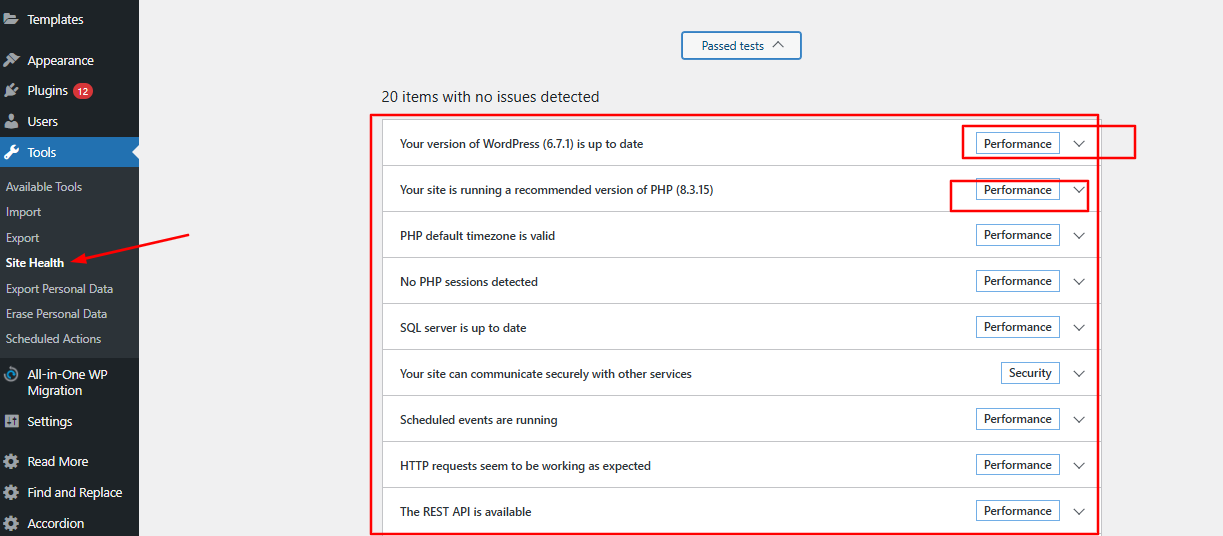Click the Users person icon
The image size is (1223, 536).
tap(11, 121)
